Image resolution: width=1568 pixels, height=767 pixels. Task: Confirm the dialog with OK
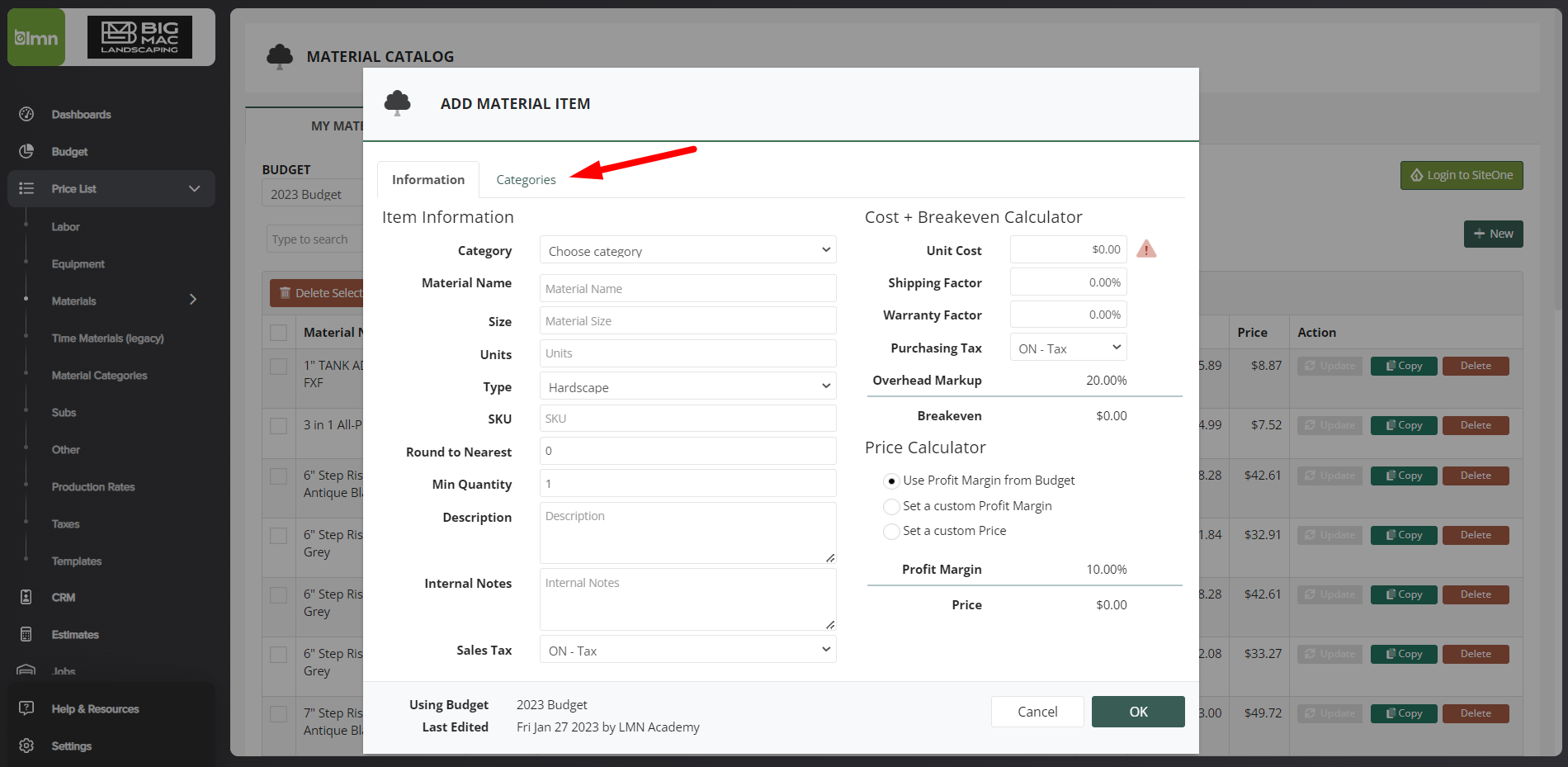click(x=1138, y=712)
